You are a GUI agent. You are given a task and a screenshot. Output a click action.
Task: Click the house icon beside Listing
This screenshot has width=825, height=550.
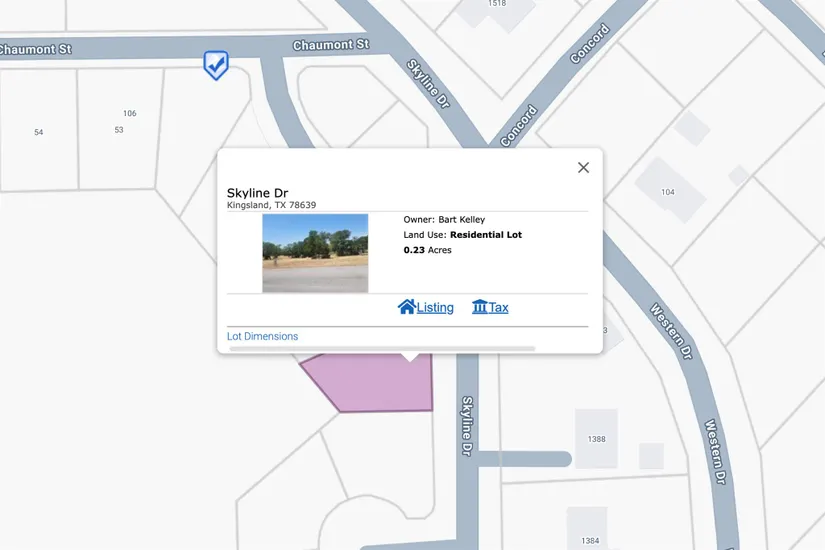[406, 307]
